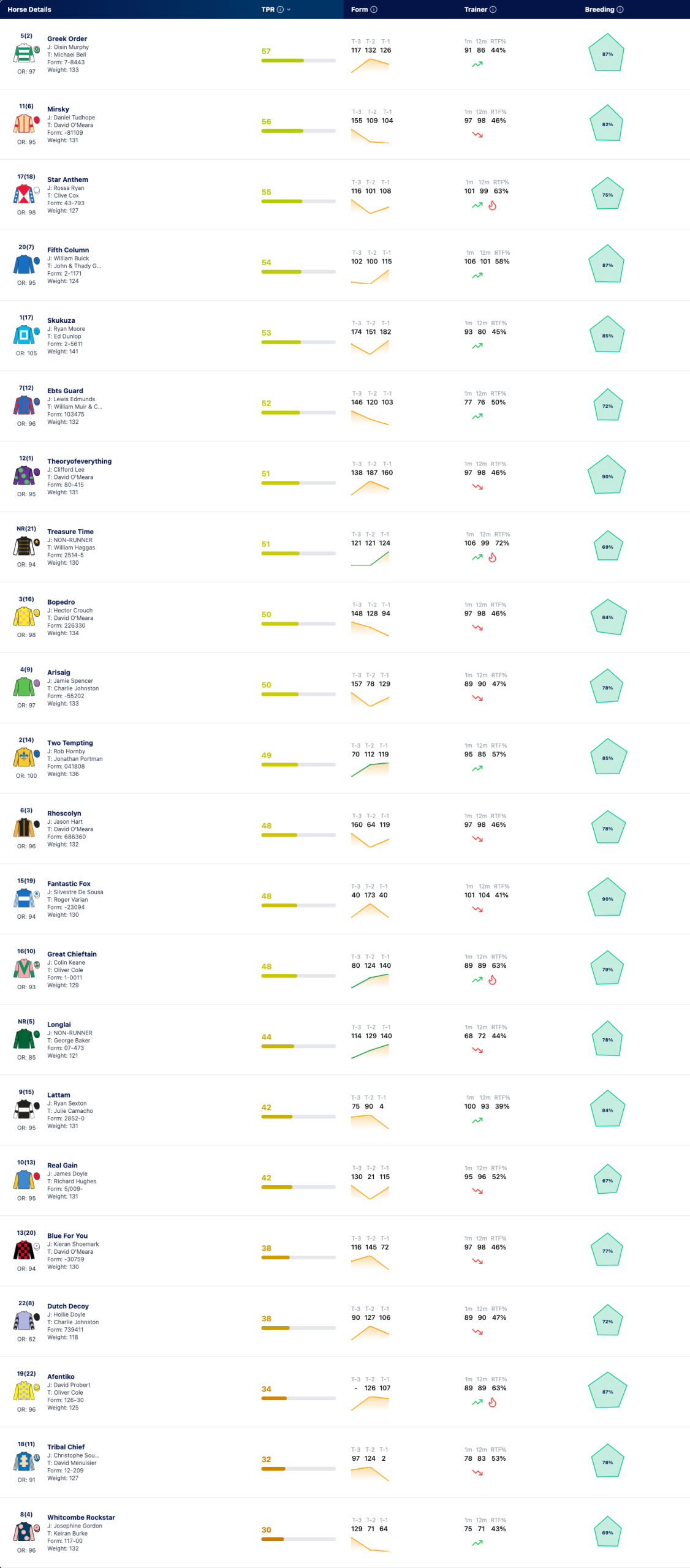This screenshot has height=1568, width=690.
Task: Click Treasure Time's trainer flame icon
Action: [x=492, y=557]
